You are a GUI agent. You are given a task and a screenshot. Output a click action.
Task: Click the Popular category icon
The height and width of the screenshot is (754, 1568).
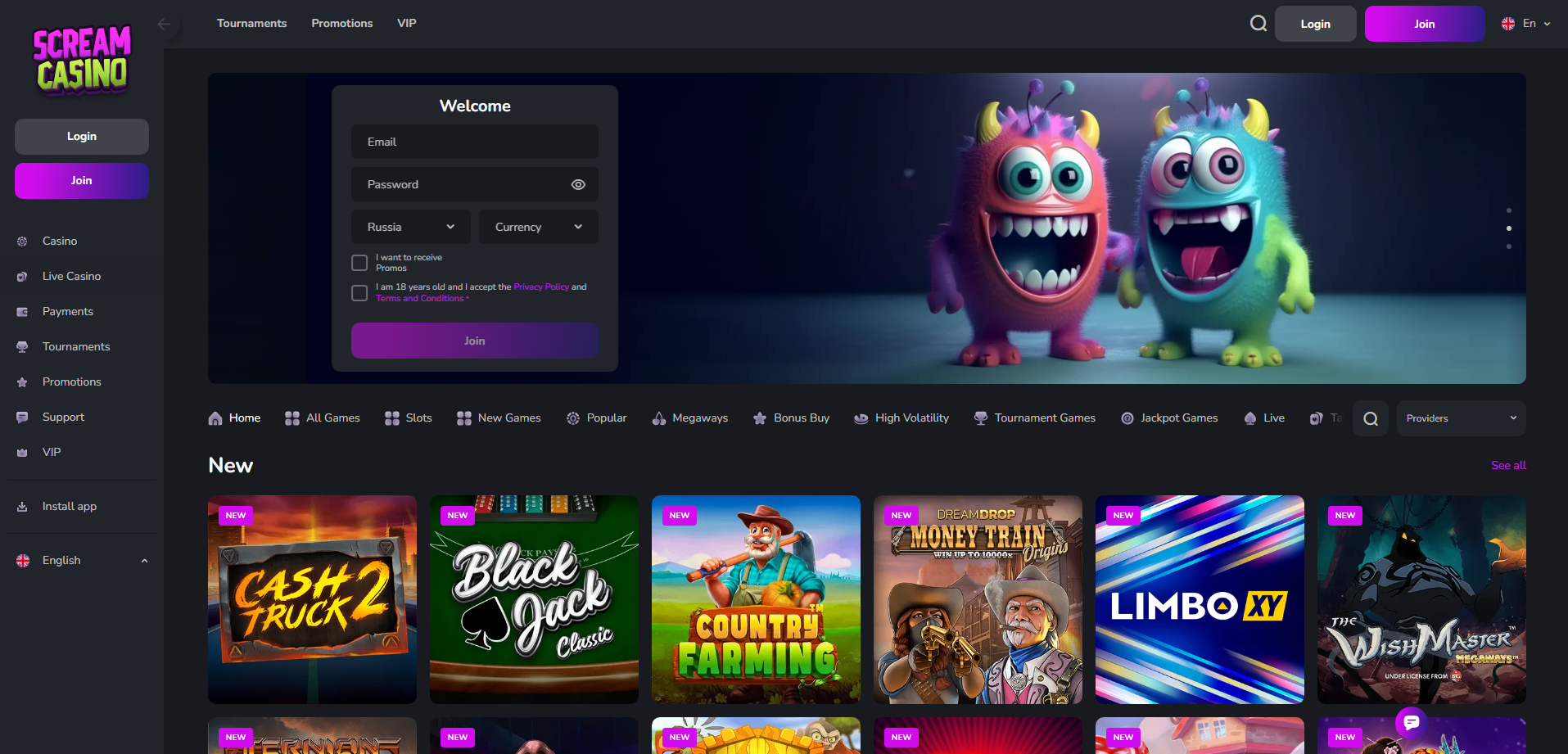click(x=573, y=418)
